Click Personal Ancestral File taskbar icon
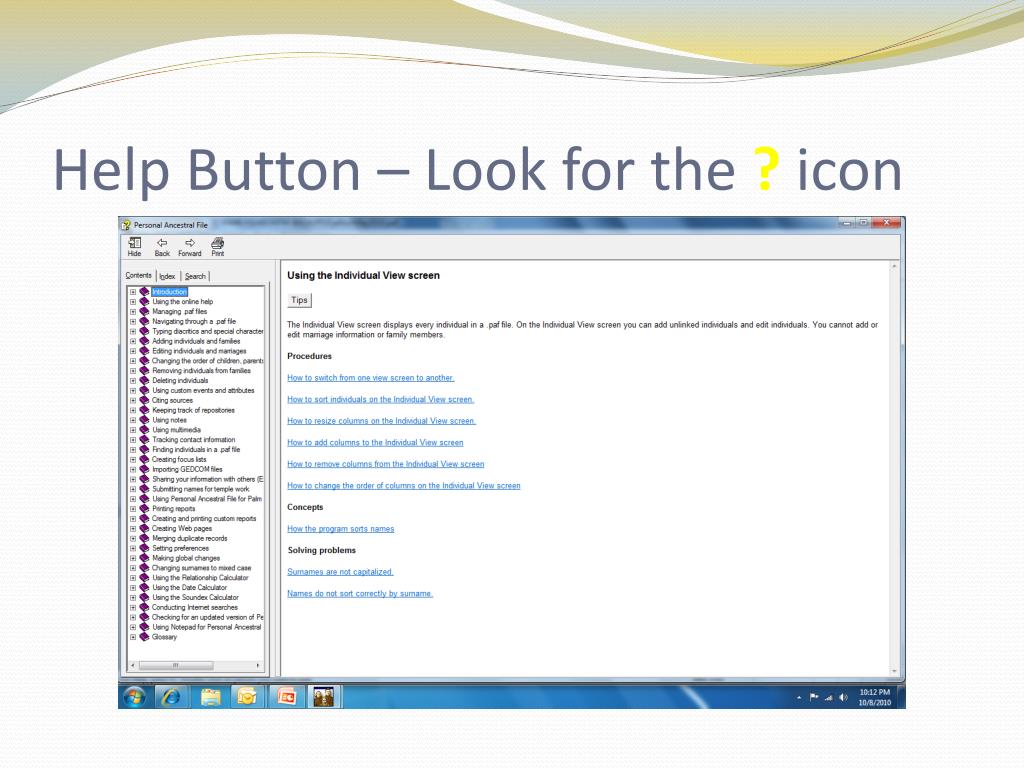Image resolution: width=1024 pixels, height=768 pixels. point(323,697)
